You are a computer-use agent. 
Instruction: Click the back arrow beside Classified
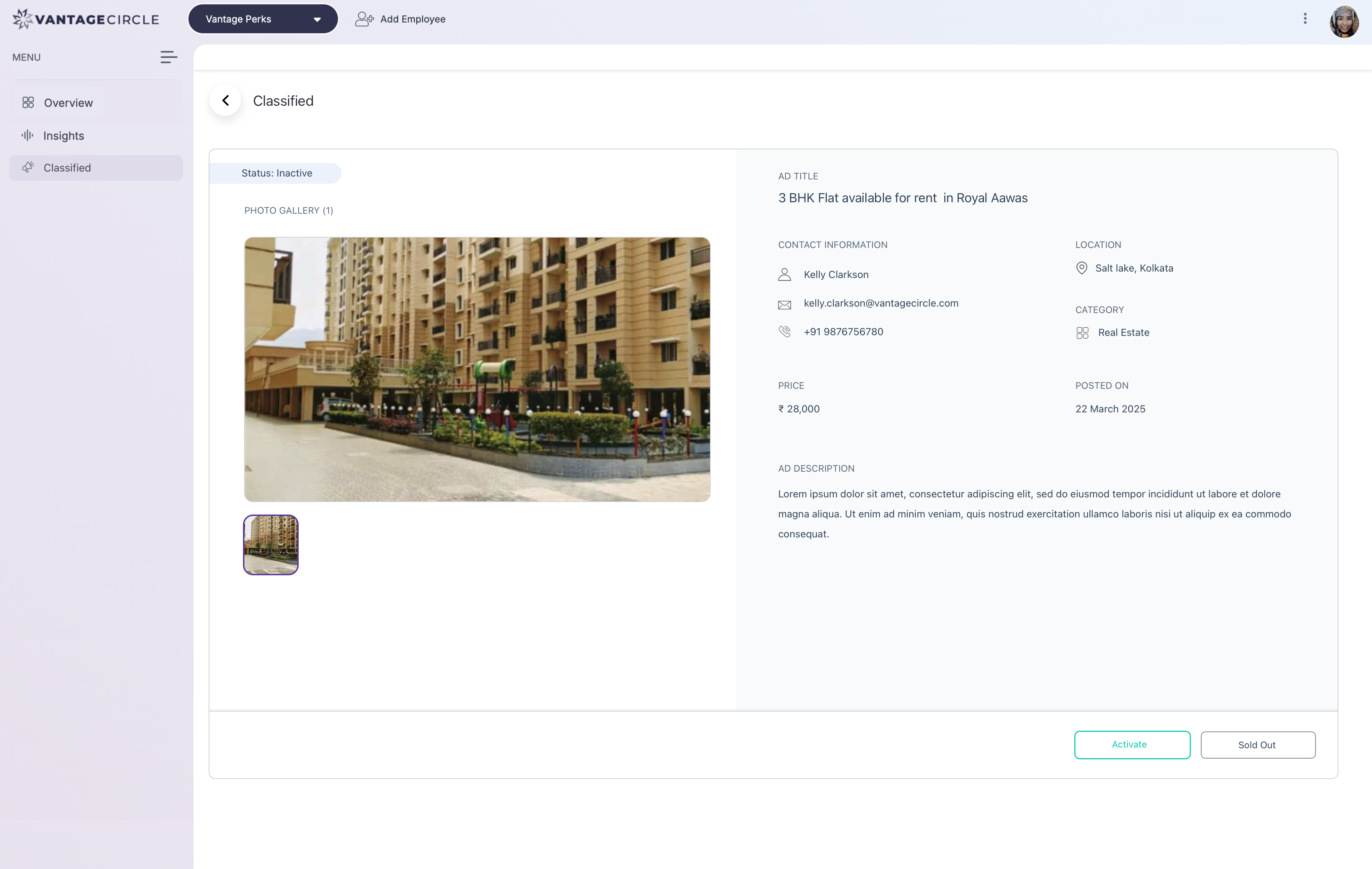pyautogui.click(x=225, y=101)
